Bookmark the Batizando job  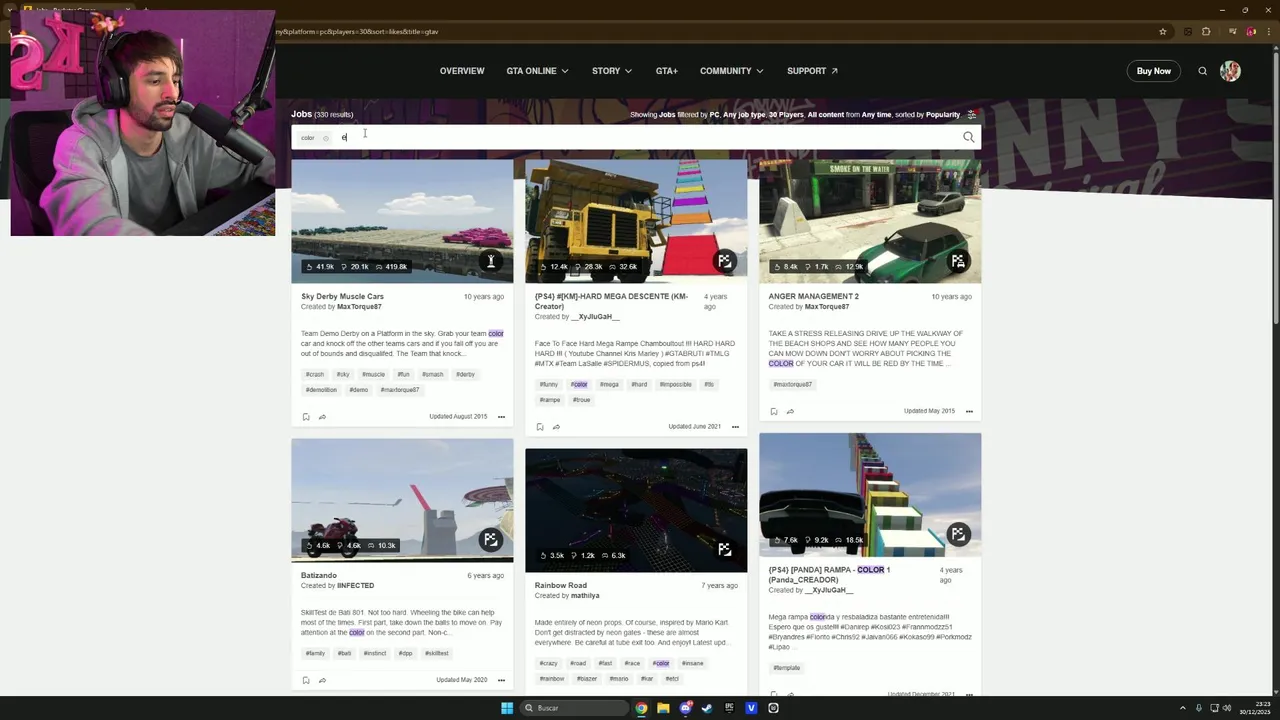click(306, 680)
